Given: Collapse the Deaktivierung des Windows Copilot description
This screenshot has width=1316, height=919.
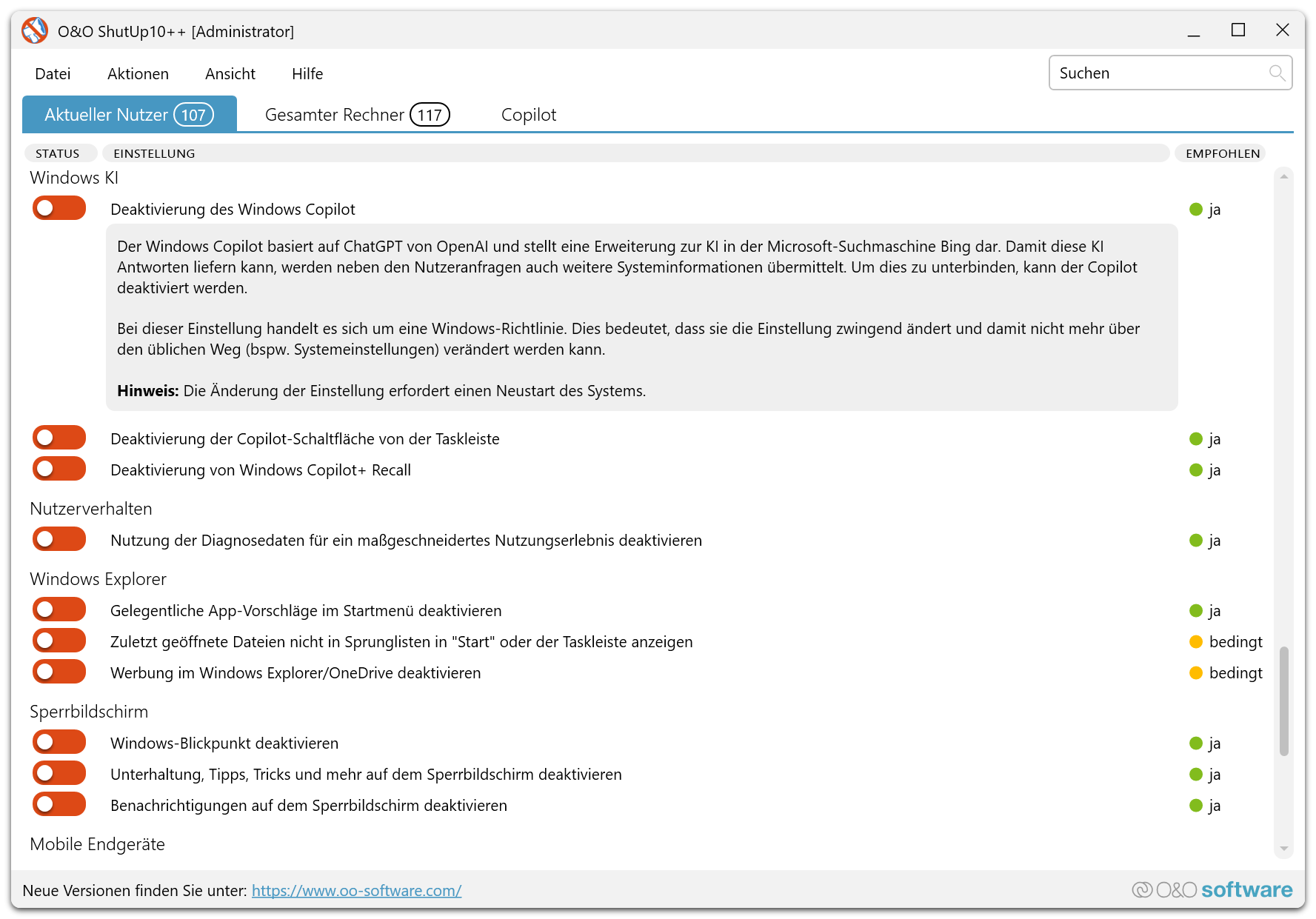Looking at the screenshot, I should click(x=233, y=210).
